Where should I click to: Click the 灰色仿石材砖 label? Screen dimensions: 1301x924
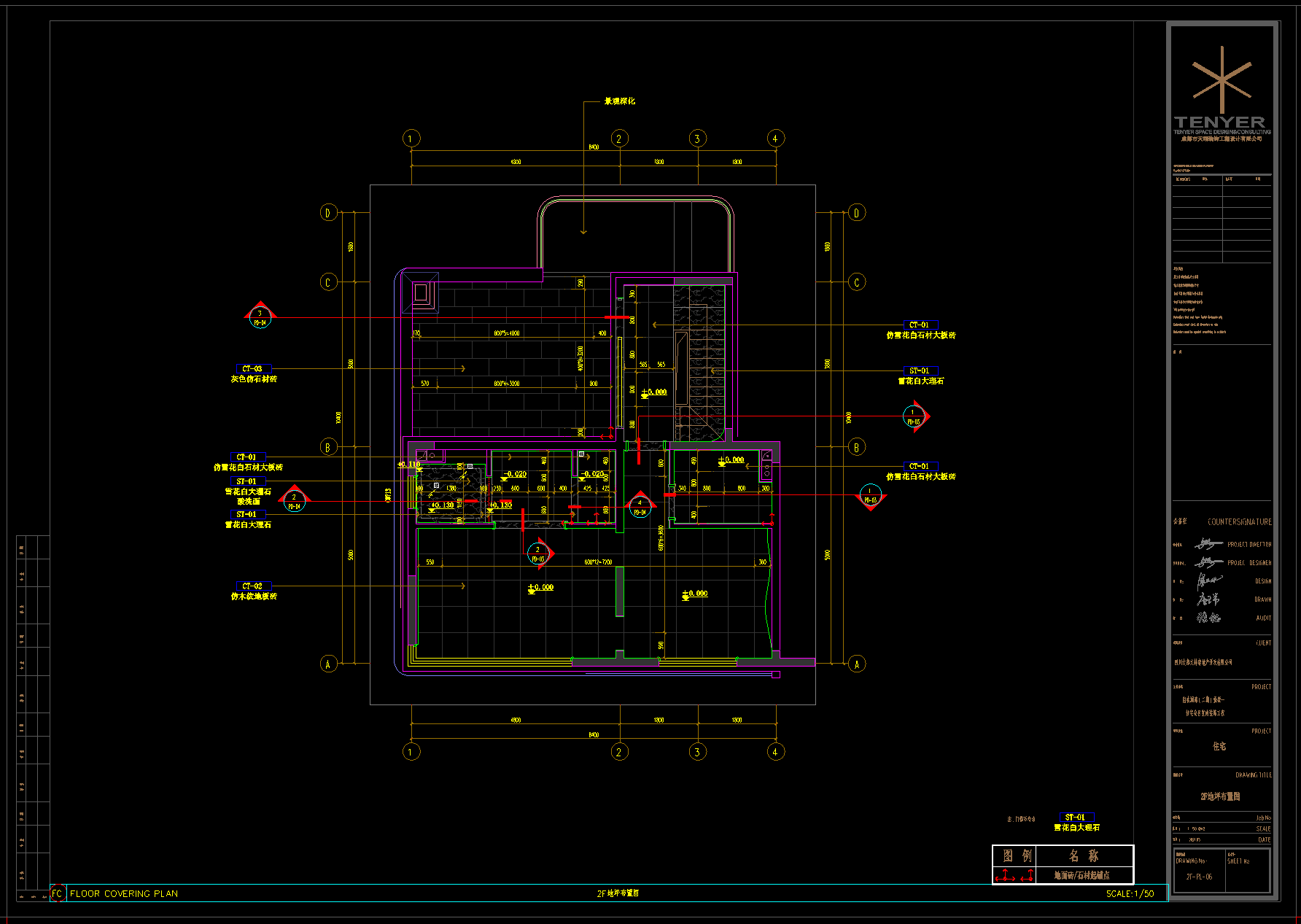pyautogui.click(x=254, y=379)
